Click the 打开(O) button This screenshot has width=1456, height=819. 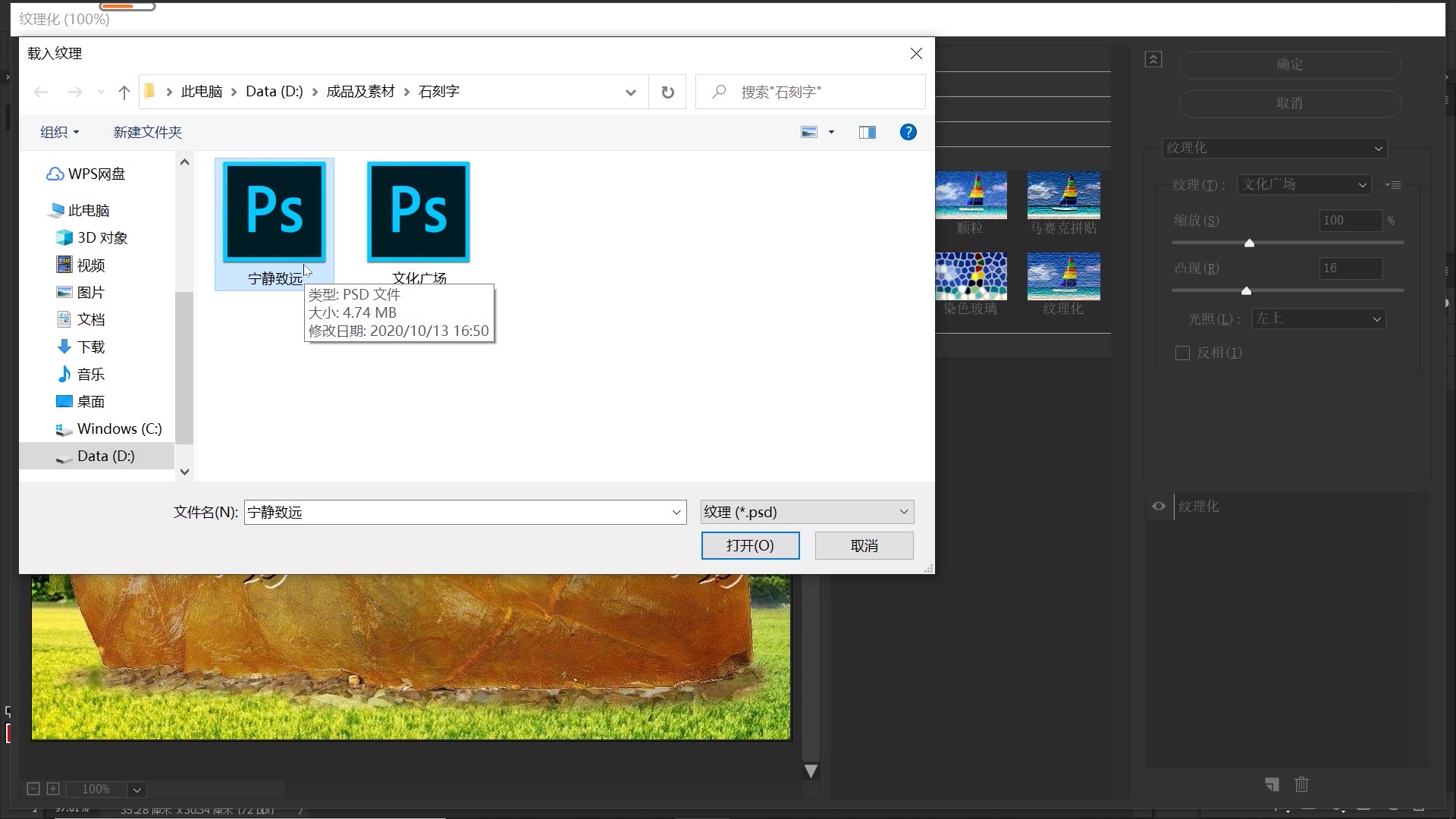750,545
